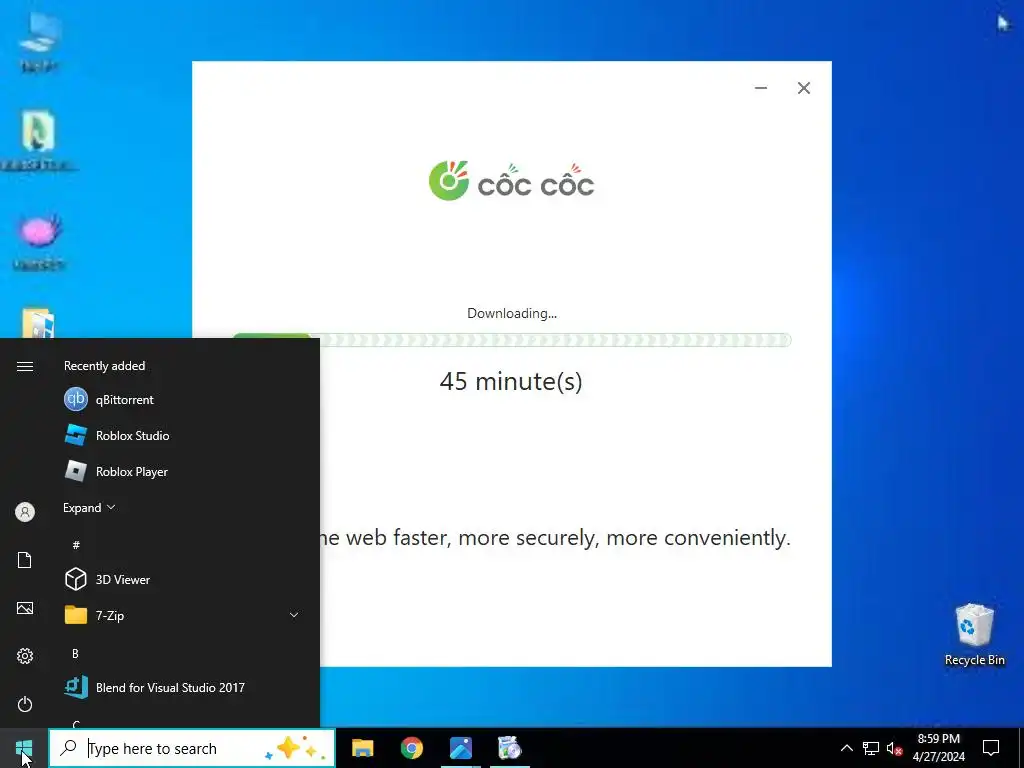Show hidden system tray icons

coord(846,748)
